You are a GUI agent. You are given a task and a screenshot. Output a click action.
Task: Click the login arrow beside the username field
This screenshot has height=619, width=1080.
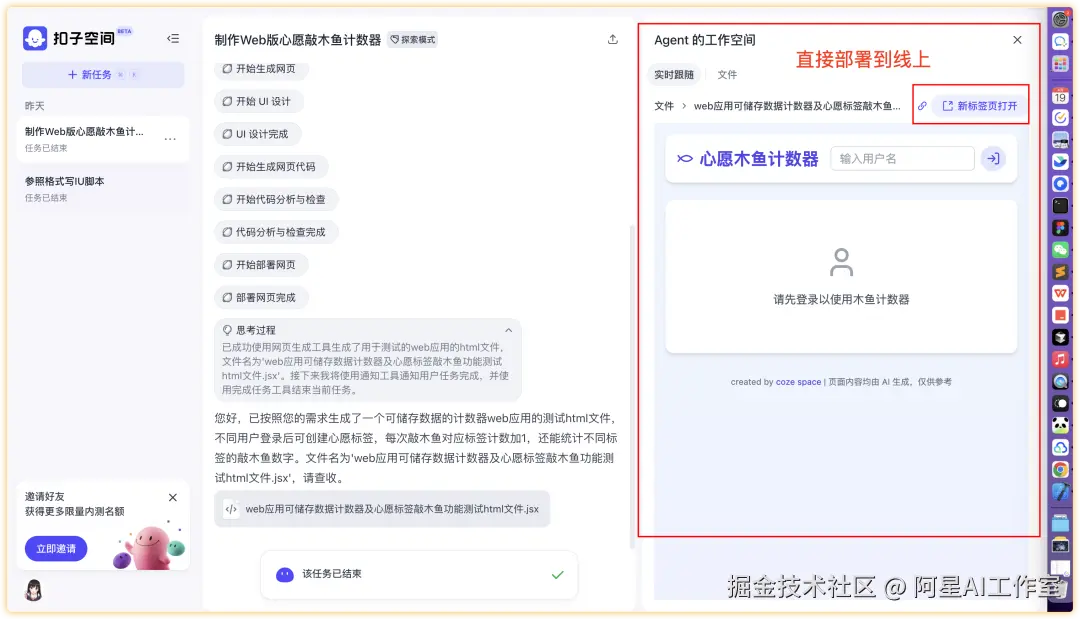tap(994, 158)
